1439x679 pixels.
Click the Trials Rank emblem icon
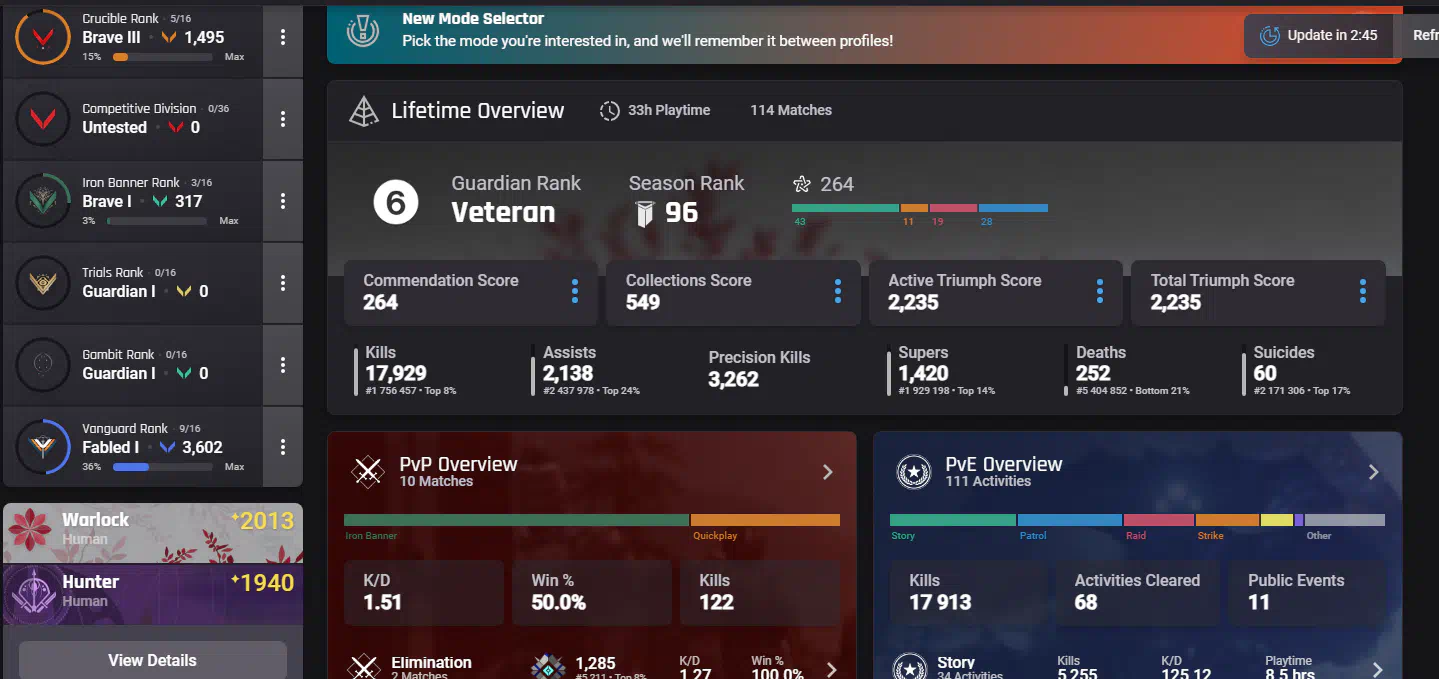[43, 283]
